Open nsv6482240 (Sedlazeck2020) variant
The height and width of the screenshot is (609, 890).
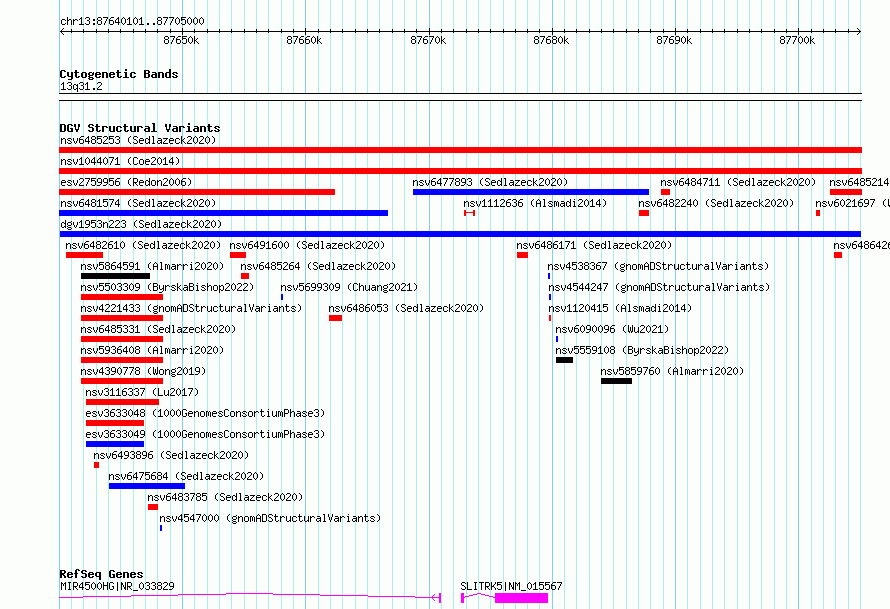716,203
